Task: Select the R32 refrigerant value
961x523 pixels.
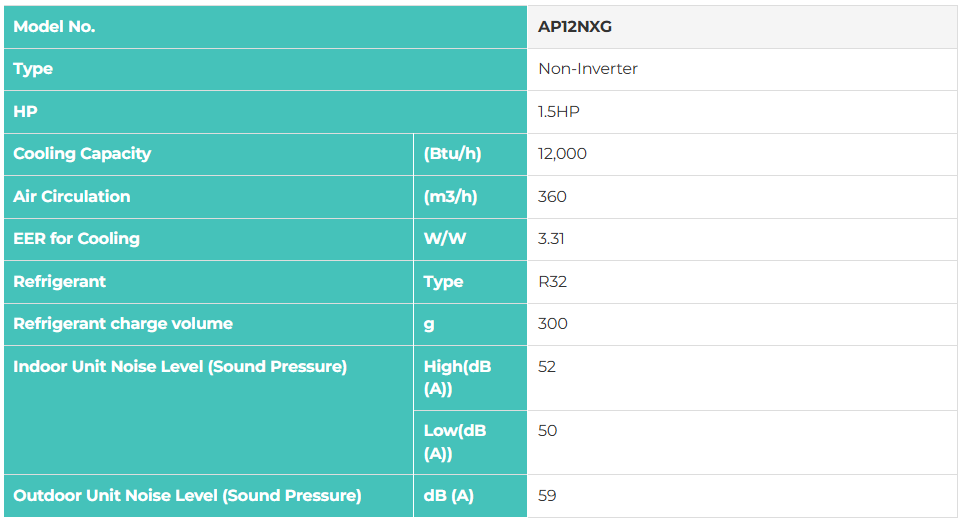Action: pos(553,282)
